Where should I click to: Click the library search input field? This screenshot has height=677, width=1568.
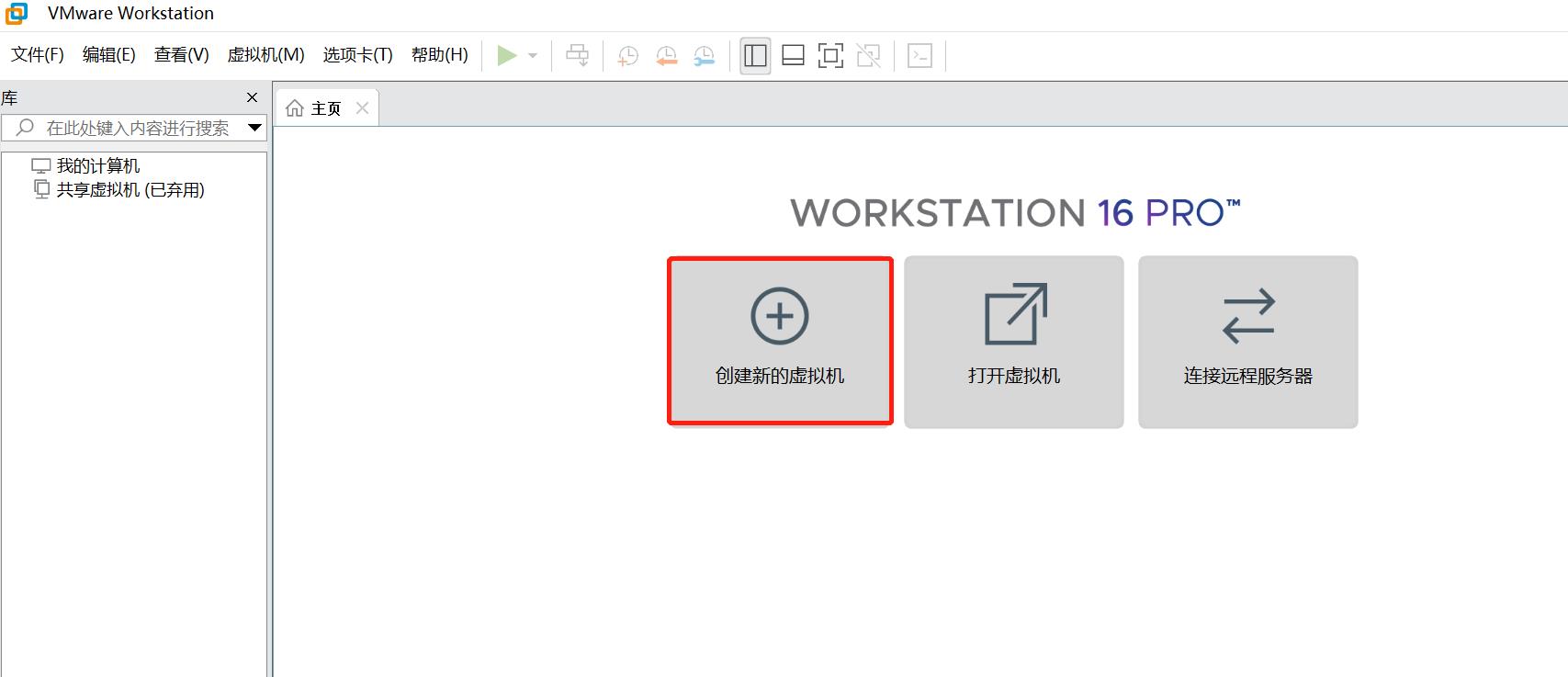point(134,128)
